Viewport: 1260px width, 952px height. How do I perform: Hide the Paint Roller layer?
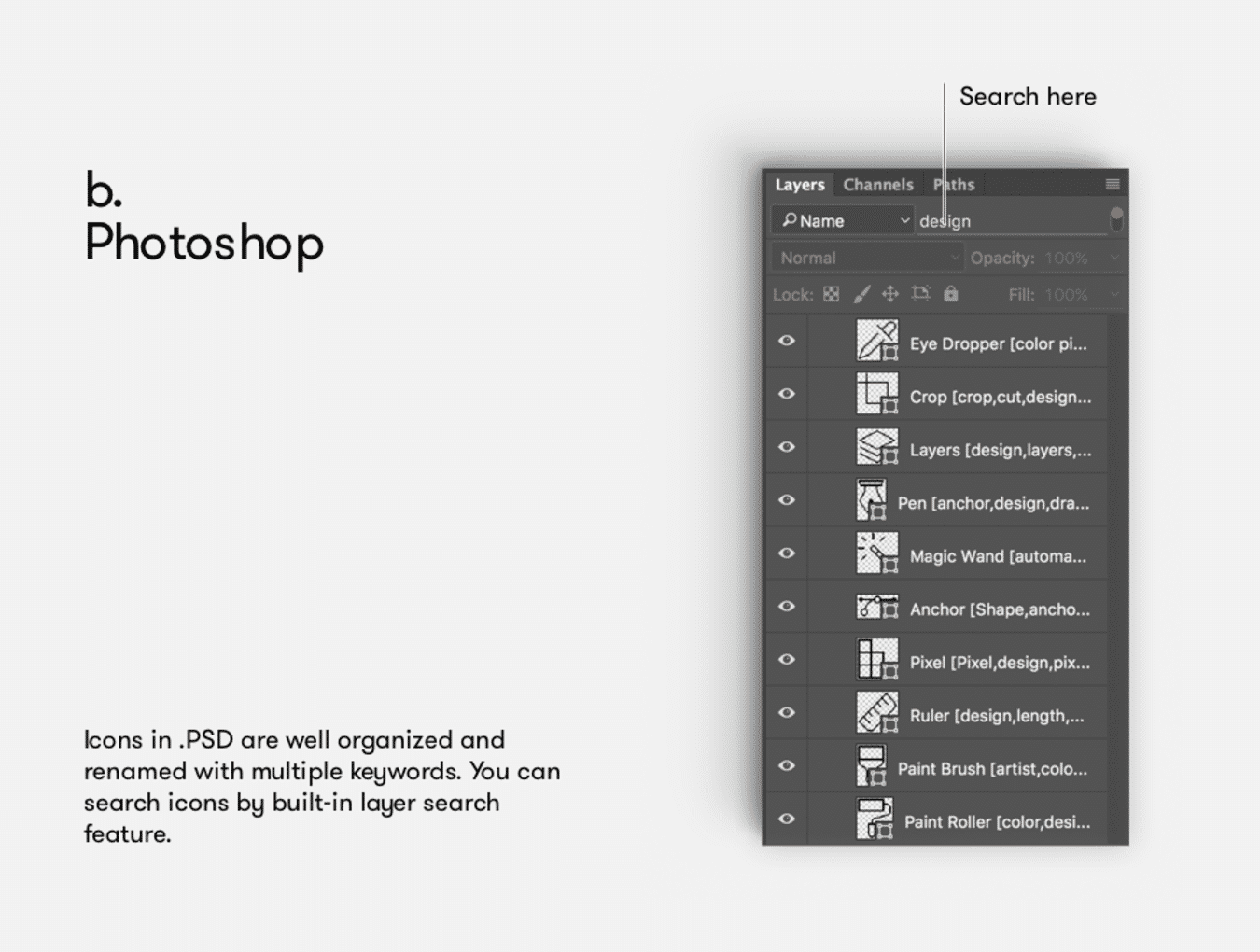coord(787,819)
